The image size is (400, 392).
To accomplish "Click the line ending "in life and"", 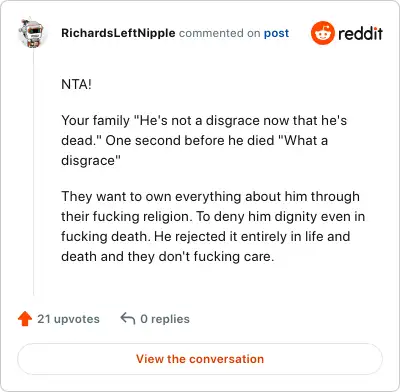I will (206, 236).
